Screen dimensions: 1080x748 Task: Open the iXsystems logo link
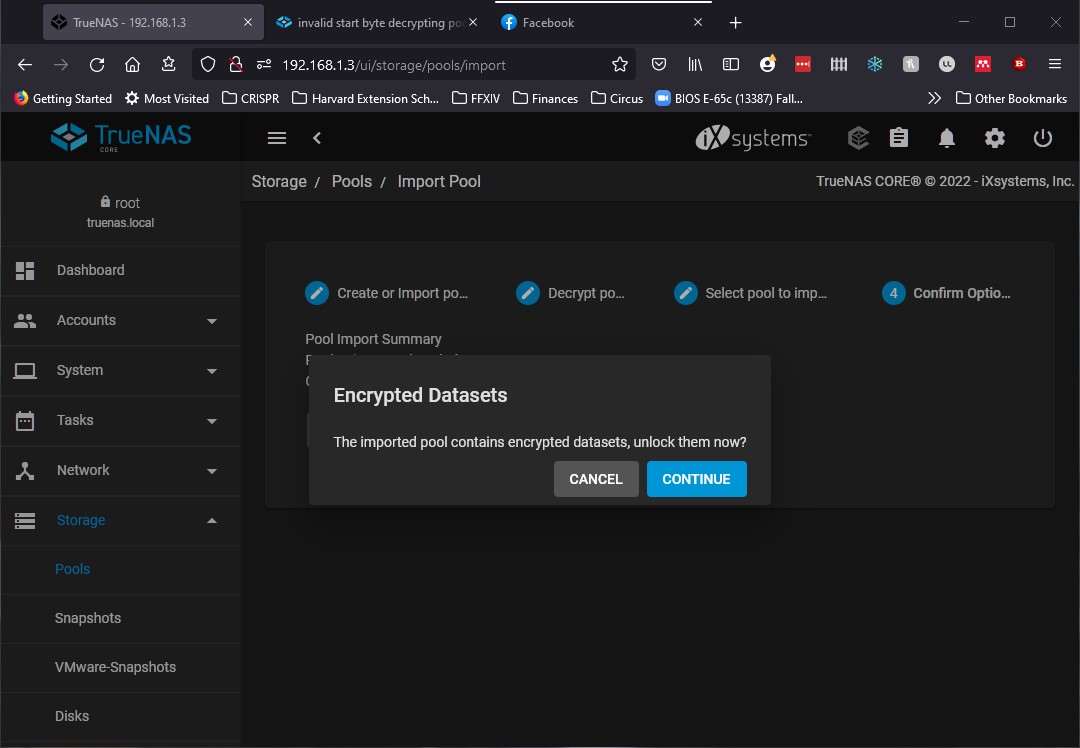tap(753, 138)
